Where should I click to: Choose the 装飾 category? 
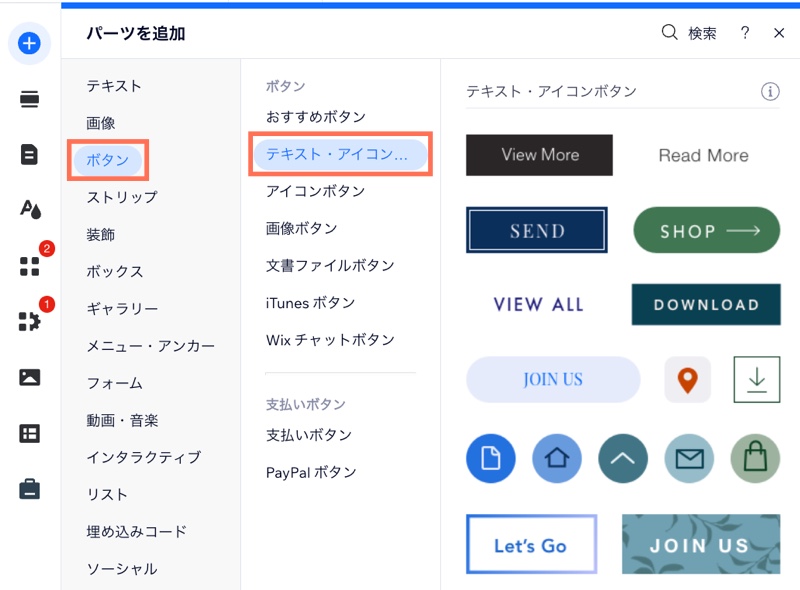(101, 235)
